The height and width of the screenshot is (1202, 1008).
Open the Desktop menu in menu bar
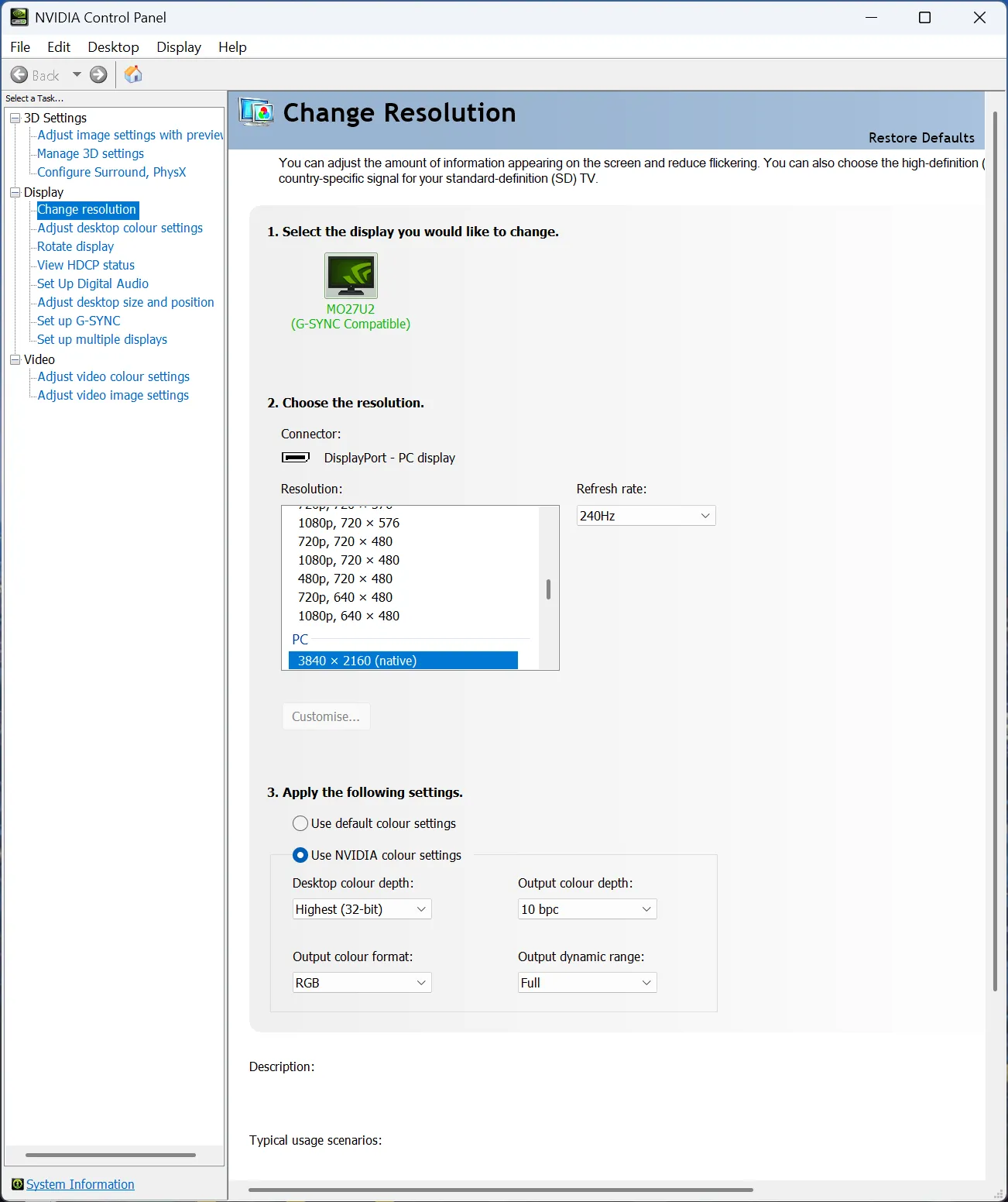[x=113, y=47]
